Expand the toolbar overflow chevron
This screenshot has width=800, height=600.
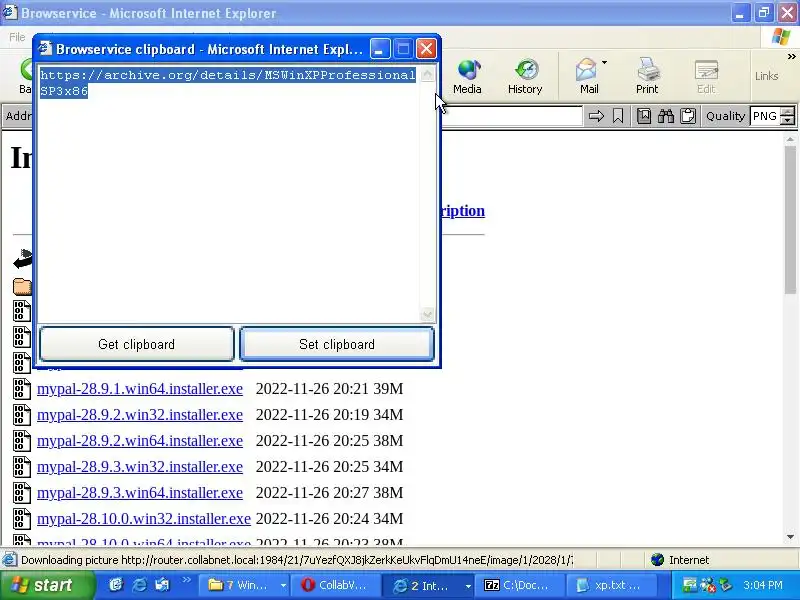tap(791, 56)
